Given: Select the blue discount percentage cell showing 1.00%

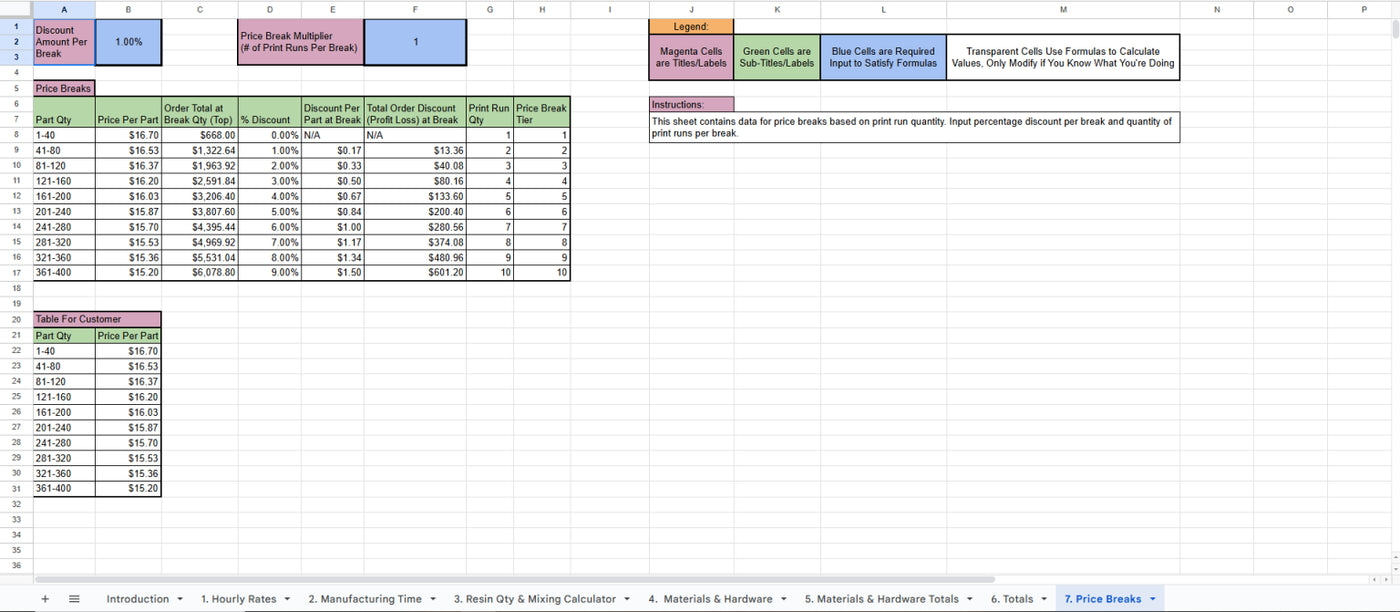Looking at the screenshot, I should [x=128, y=42].
